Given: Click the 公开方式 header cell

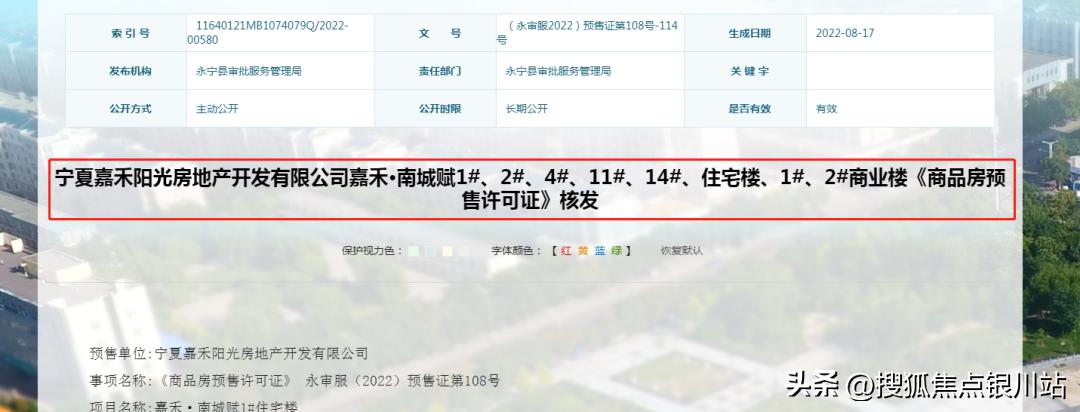Looking at the screenshot, I should click(126, 108).
